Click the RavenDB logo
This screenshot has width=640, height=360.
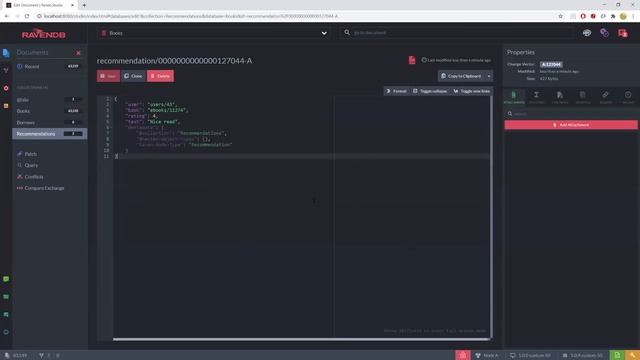[x=44, y=34]
